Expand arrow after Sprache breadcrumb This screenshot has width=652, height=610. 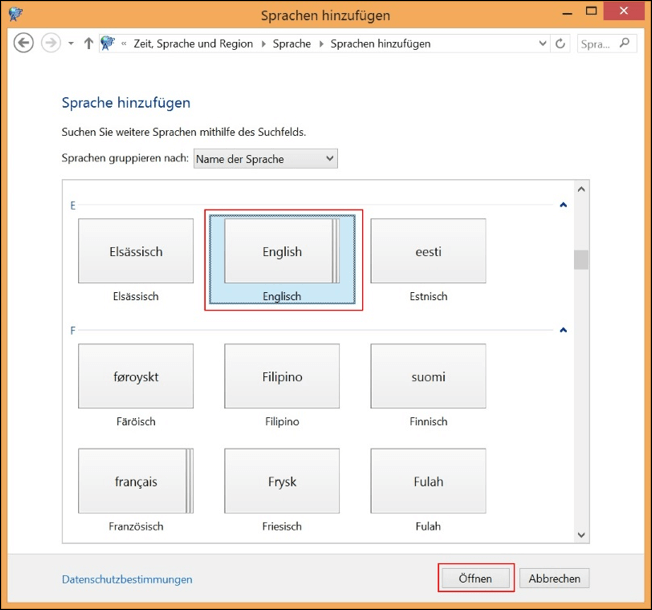pos(321,44)
